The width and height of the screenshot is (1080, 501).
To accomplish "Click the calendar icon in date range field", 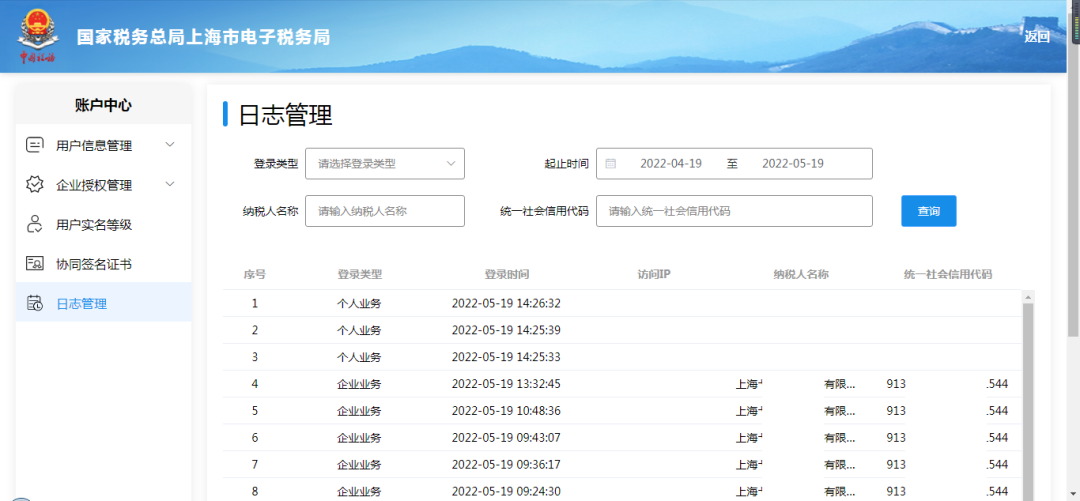I will click(x=610, y=164).
